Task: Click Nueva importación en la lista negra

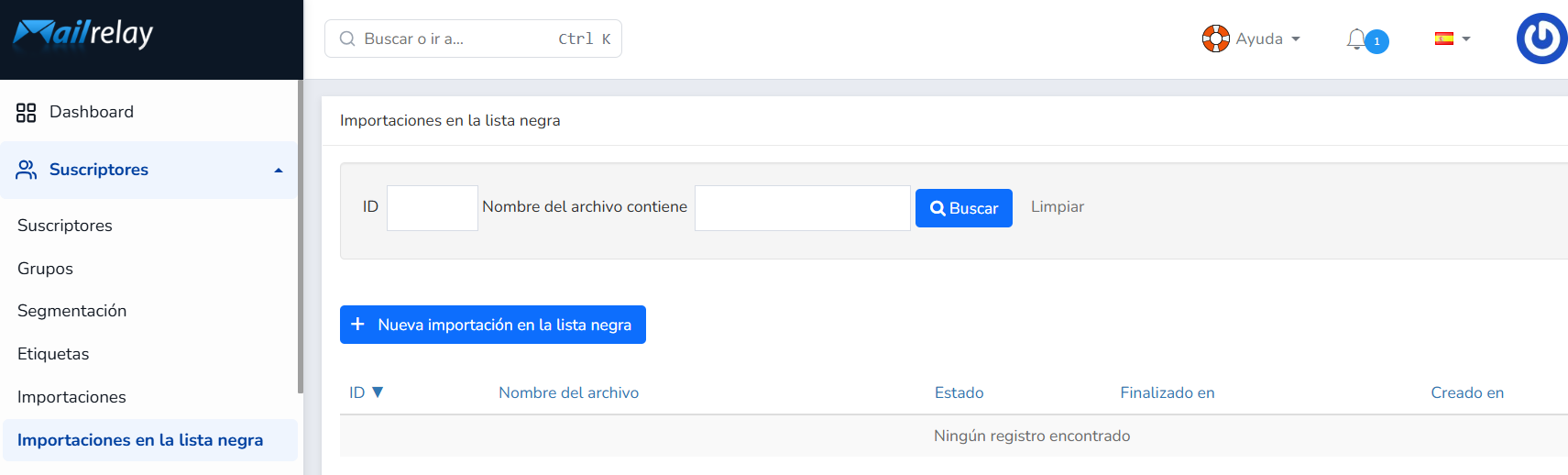Action: point(493,325)
